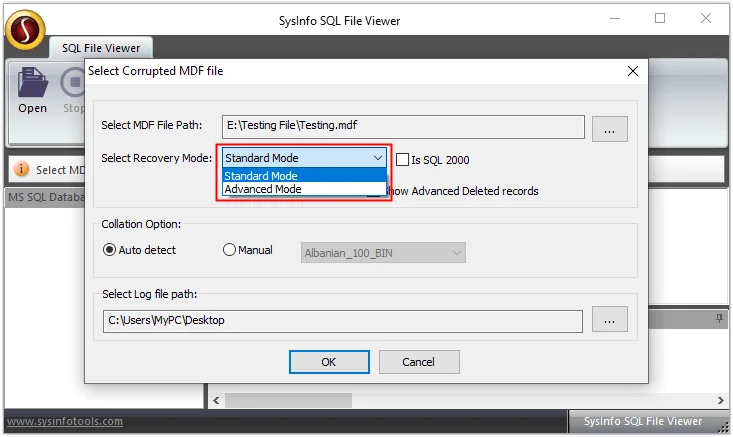
Task: Click the SysInfo SQL File Viewer status text
Action: click(643, 421)
